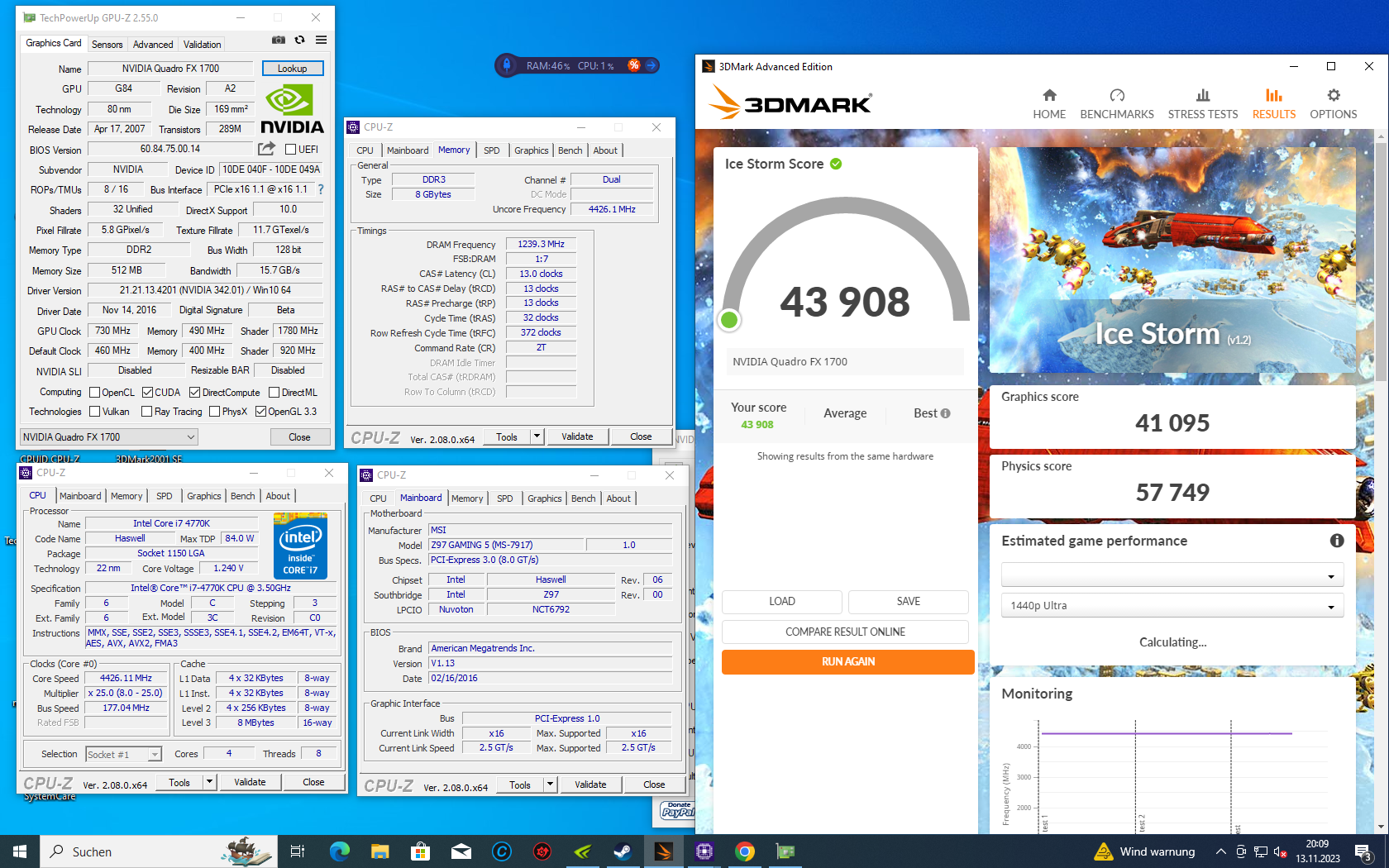This screenshot has width=1389, height=868.
Task: Open Tools dropdown arrow in Mainboard CPU-Z window
Action: 550,785
